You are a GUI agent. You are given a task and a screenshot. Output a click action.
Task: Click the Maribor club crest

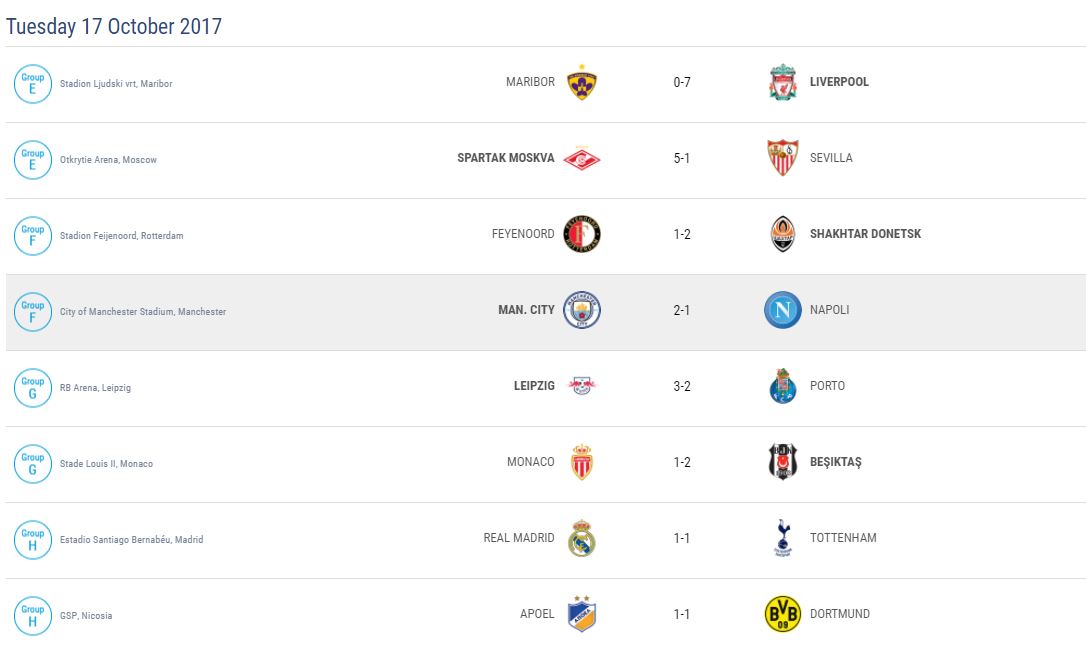581,83
